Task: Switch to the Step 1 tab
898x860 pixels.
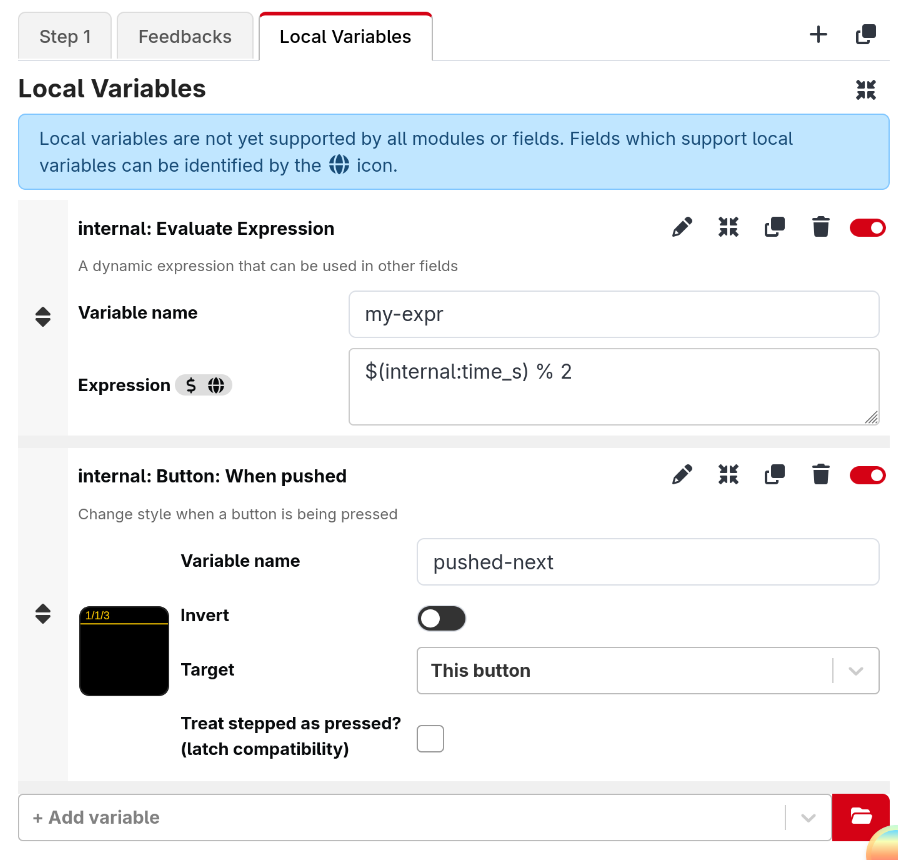Action: click(x=64, y=36)
